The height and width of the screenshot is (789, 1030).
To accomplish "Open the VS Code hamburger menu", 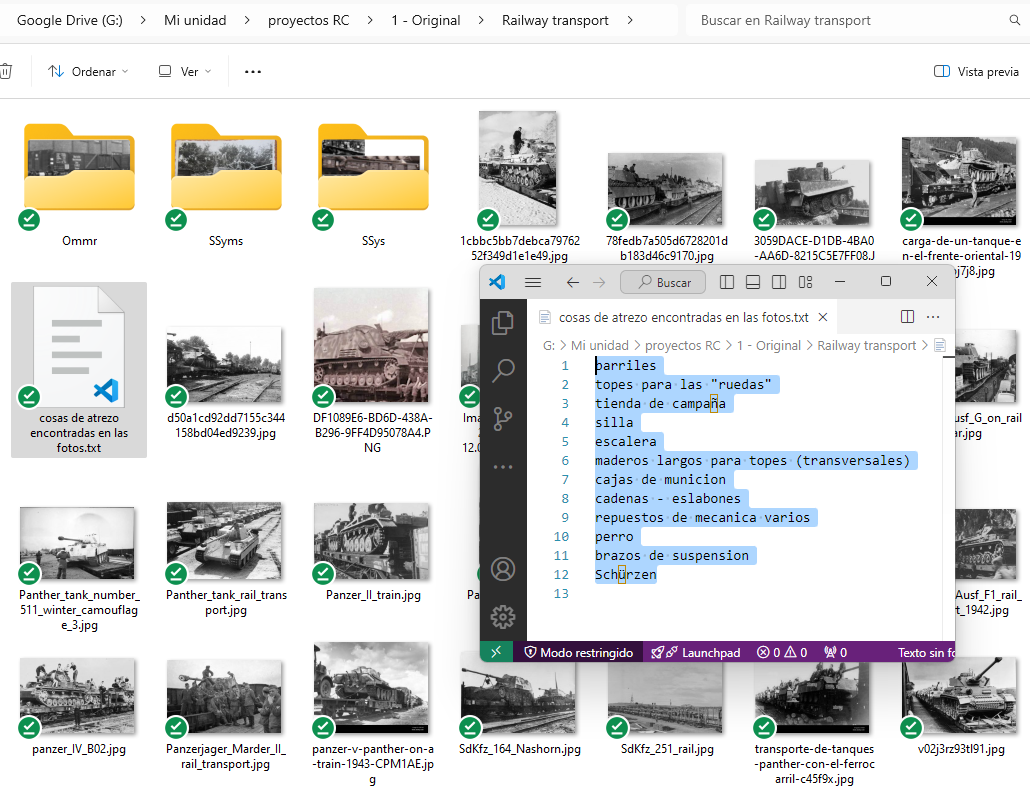I will [x=533, y=282].
